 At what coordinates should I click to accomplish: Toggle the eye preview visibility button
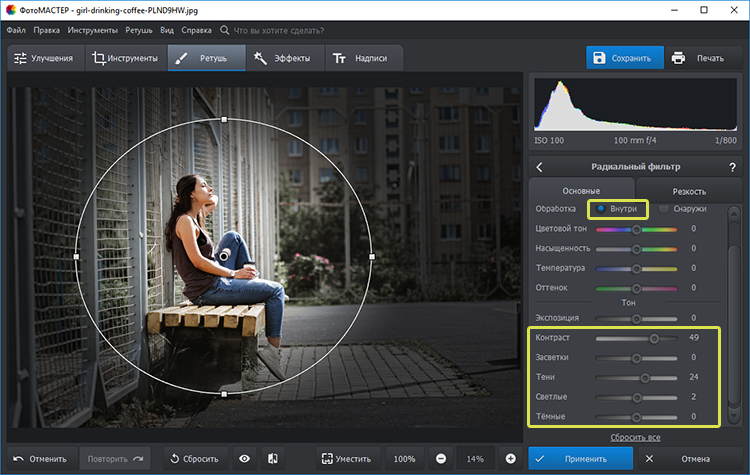pos(245,459)
